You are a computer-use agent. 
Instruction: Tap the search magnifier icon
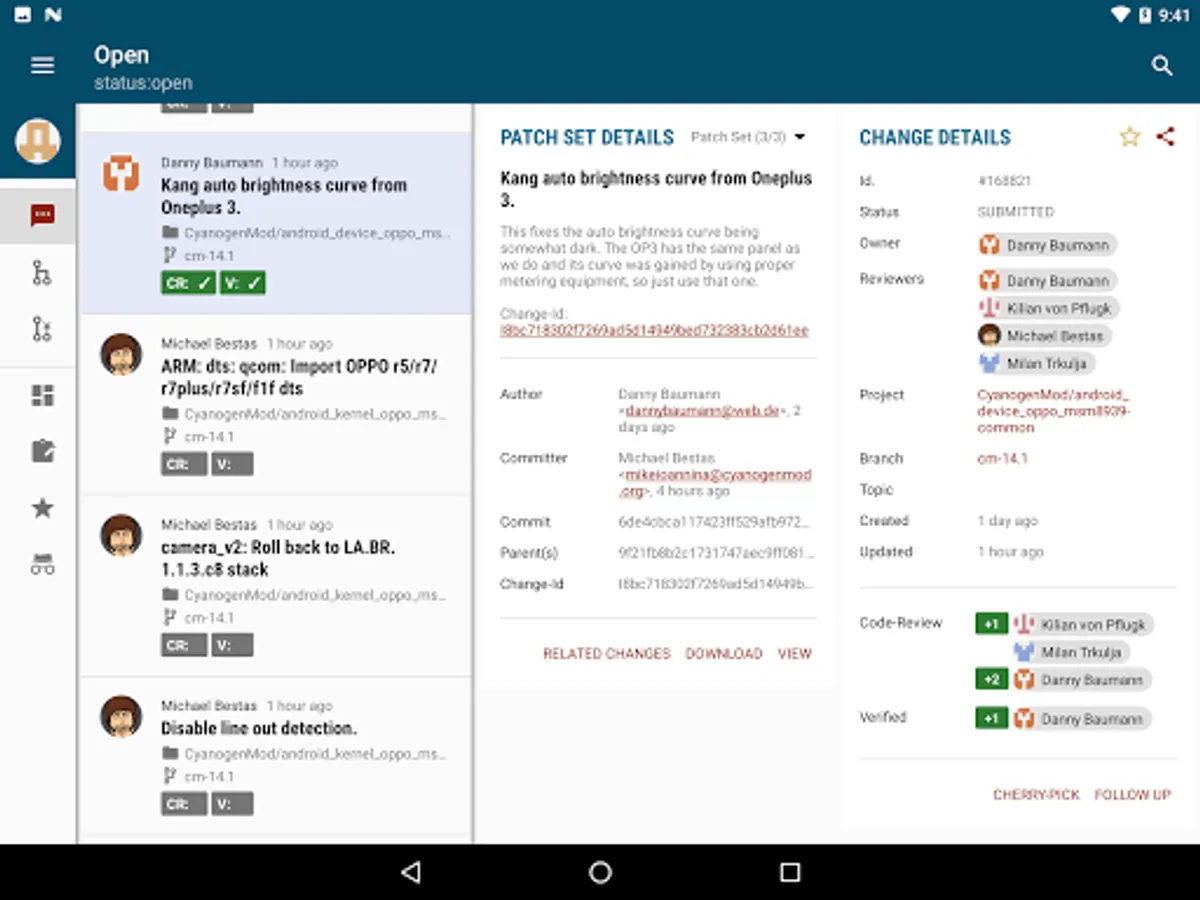[1161, 66]
